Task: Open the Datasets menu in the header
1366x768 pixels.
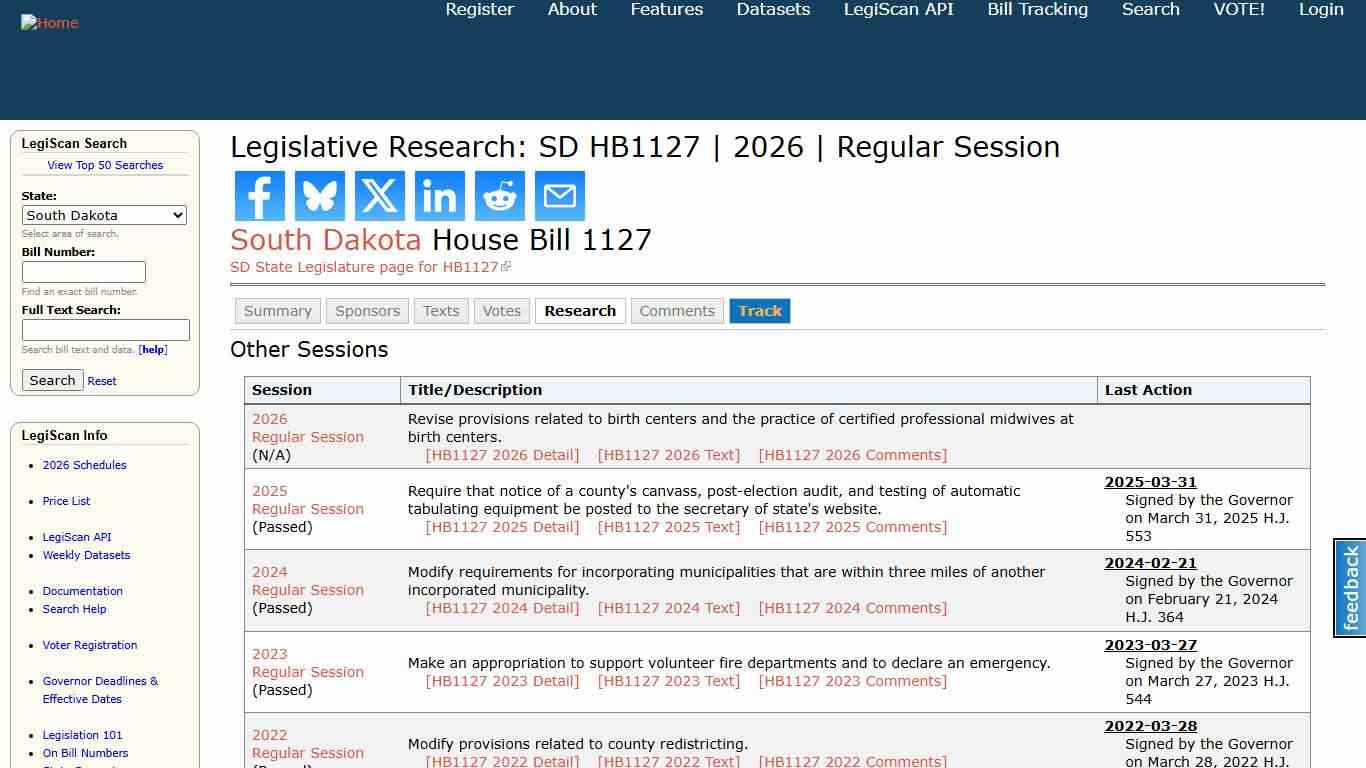Action: coord(773,9)
